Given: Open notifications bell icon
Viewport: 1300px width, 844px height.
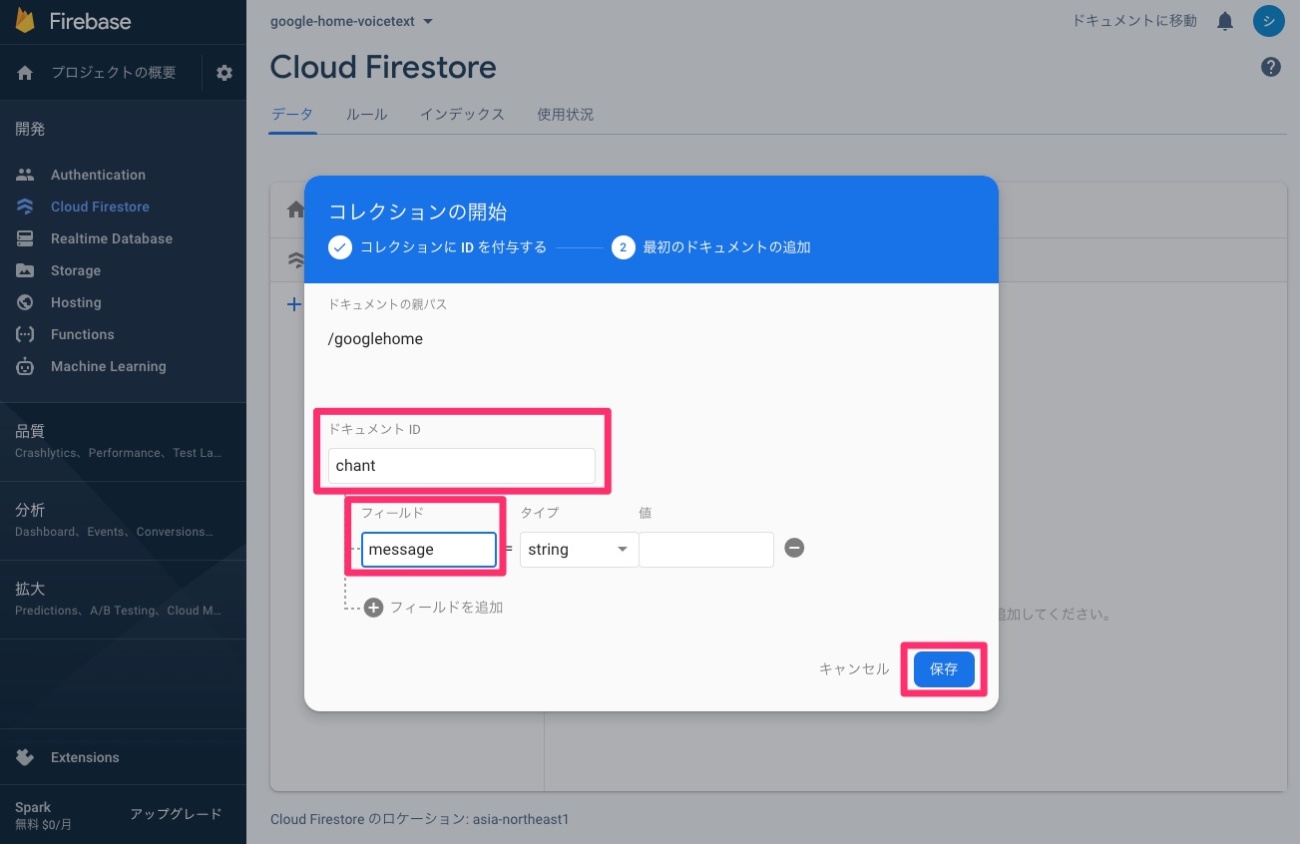Looking at the screenshot, I should tap(1225, 21).
